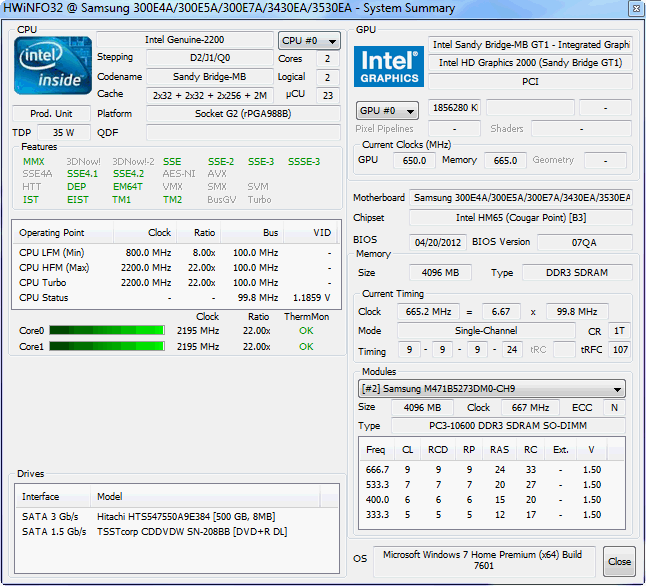This screenshot has height=586, width=646.
Task: Click the Core0 usage bar
Action: point(107,331)
